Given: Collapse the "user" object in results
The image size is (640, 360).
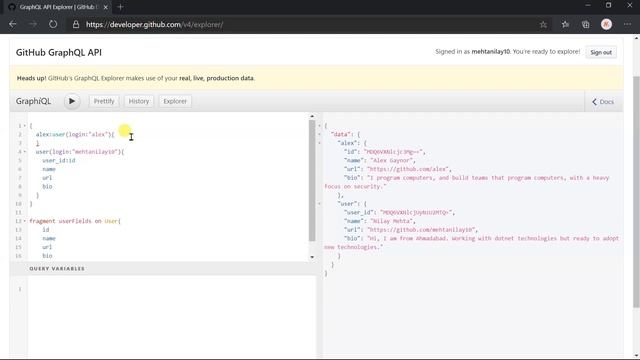Looking at the screenshot, I should coord(320,204).
